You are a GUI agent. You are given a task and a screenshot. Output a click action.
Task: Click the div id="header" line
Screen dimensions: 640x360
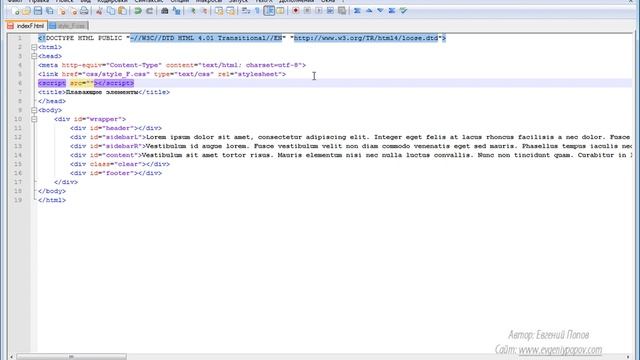[x=116, y=128]
